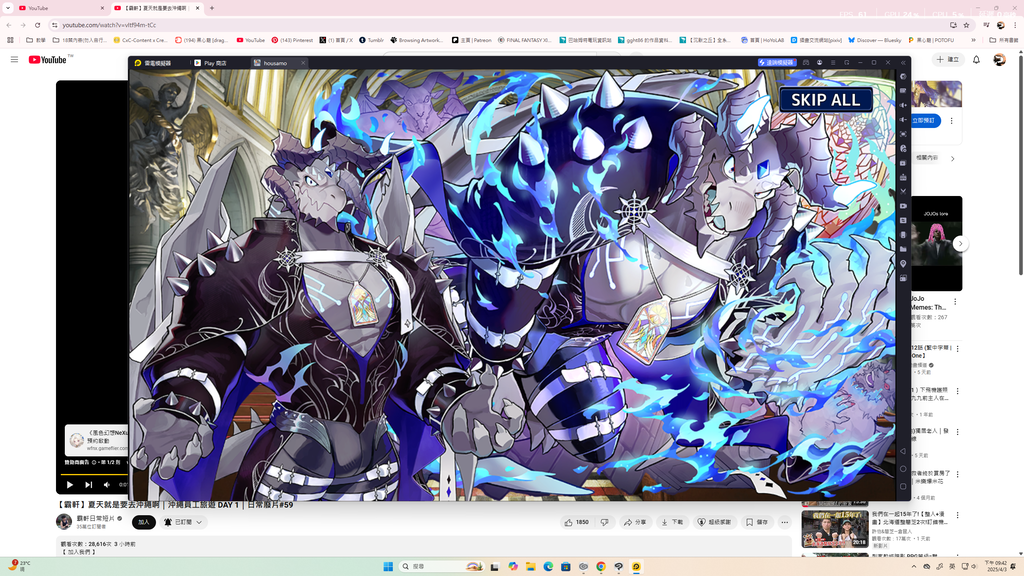The height and width of the screenshot is (576, 1024).
Task: Click the 加入 join channel button
Action: coord(144,522)
